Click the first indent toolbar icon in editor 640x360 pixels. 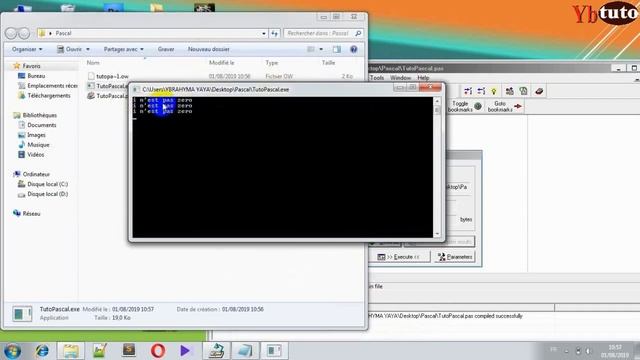[x=468, y=91]
